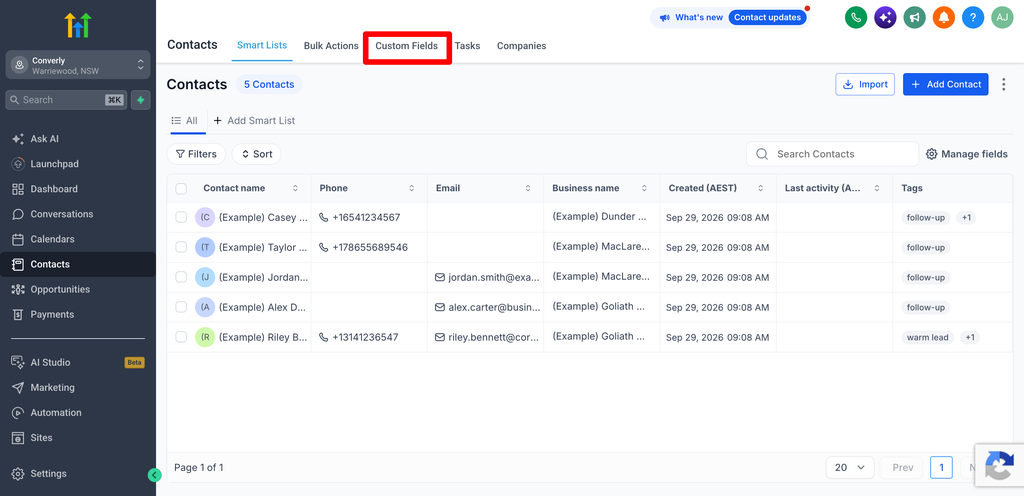This screenshot has height=496, width=1024.
Task: Select the Casey contact checkbox
Action: [x=181, y=217]
